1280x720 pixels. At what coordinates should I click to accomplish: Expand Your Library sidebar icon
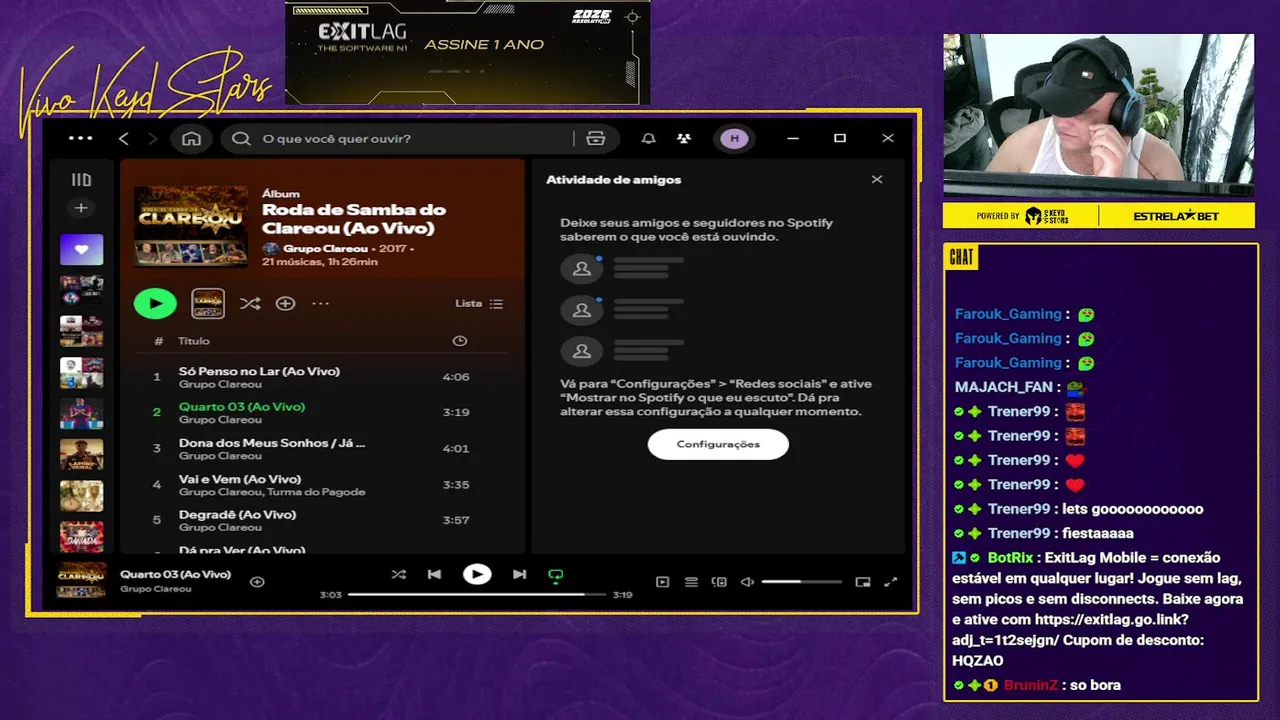pyautogui.click(x=81, y=180)
